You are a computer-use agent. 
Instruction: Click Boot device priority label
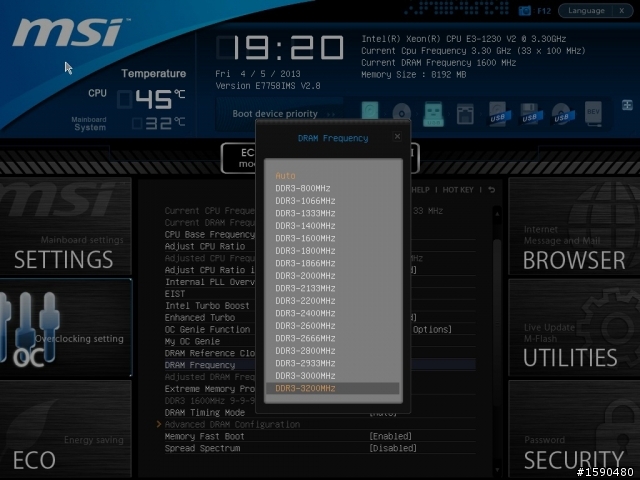click(x=275, y=114)
